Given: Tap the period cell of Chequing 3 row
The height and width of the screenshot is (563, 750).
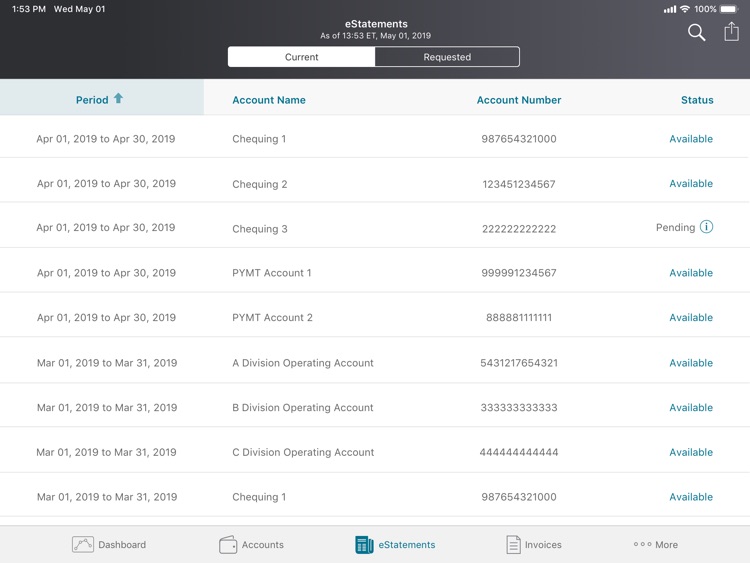Looking at the screenshot, I should tap(106, 228).
